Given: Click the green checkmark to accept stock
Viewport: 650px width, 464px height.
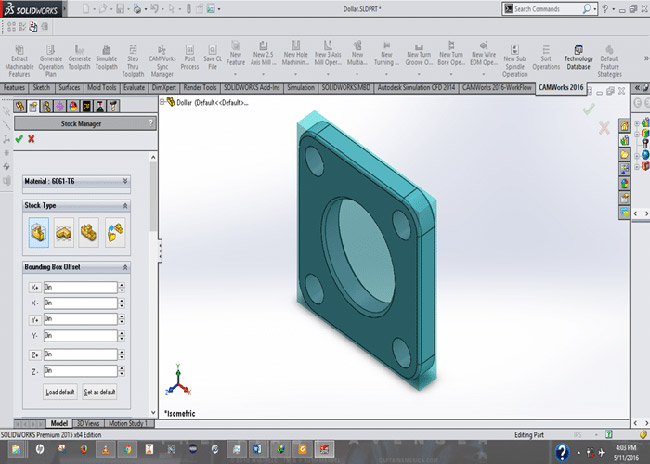Looking at the screenshot, I should click(19, 139).
